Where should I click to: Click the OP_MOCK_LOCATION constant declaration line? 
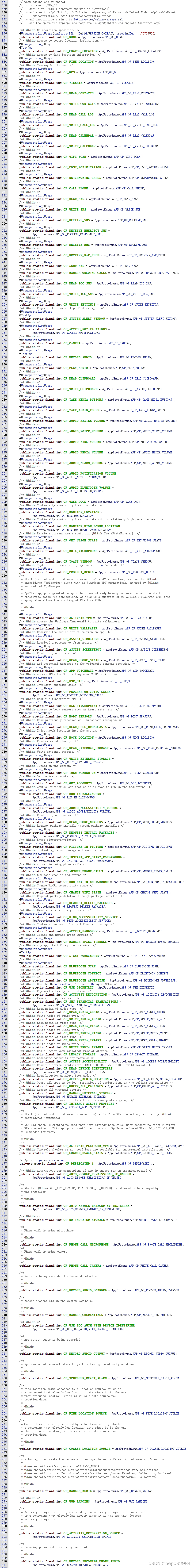tap(87, 737)
